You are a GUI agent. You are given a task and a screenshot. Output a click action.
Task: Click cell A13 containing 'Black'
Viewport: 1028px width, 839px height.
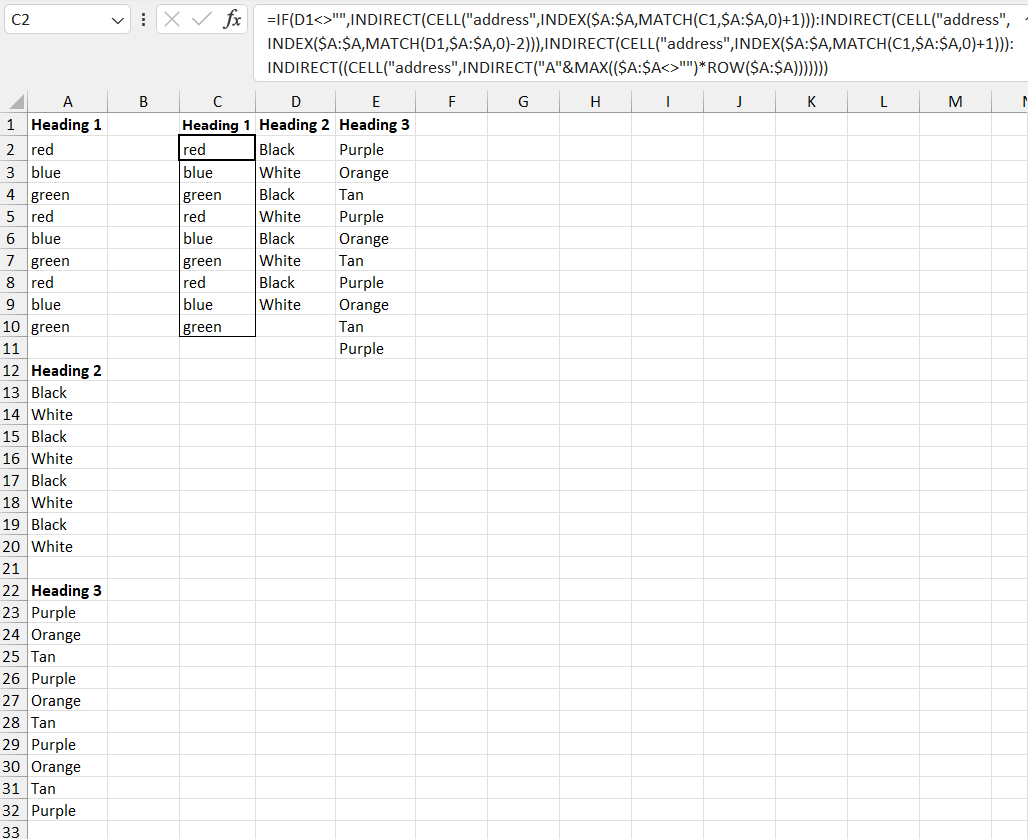point(68,392)
